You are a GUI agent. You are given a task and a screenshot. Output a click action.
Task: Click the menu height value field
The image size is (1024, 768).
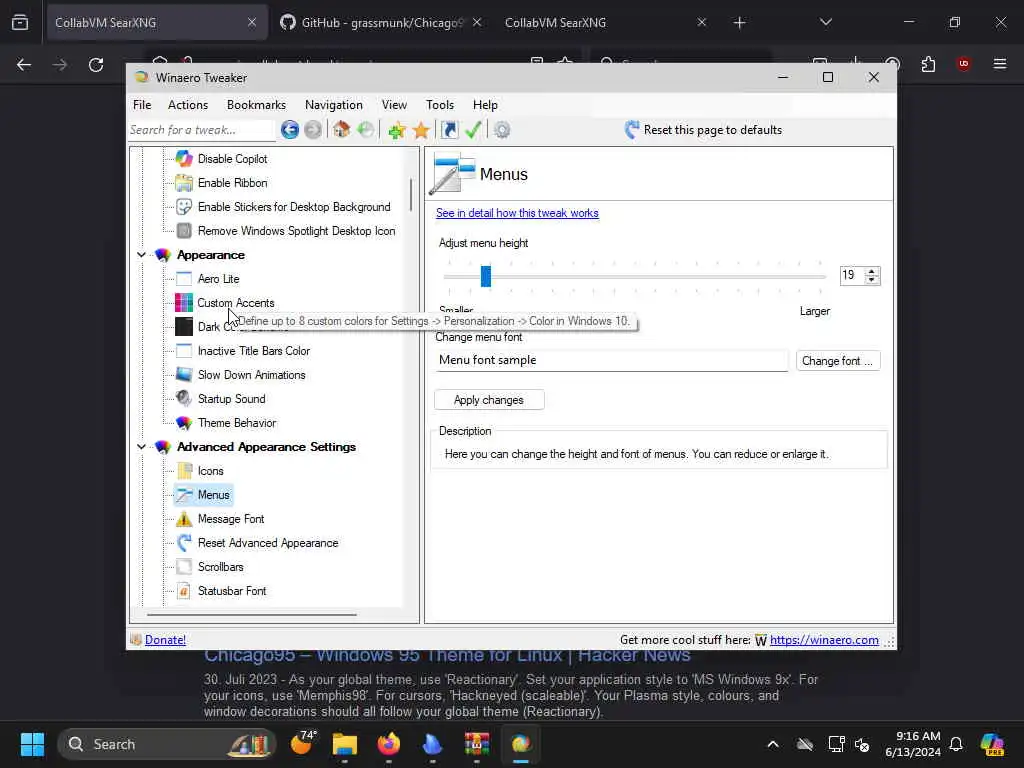[x=852, y=276]
